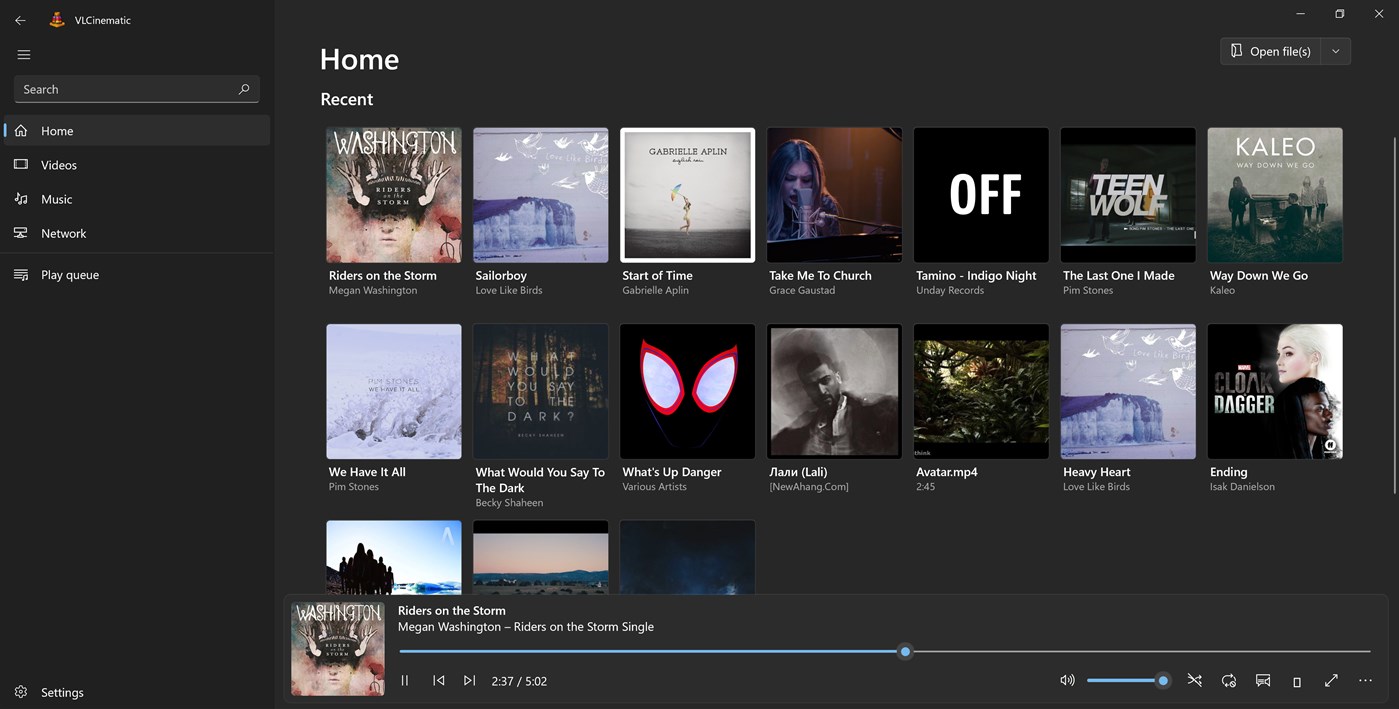Open the subtitles control
Image resolution: width=1399 pixels, height=709 pixels.
pyautogui.click(x=1262, y=680)
